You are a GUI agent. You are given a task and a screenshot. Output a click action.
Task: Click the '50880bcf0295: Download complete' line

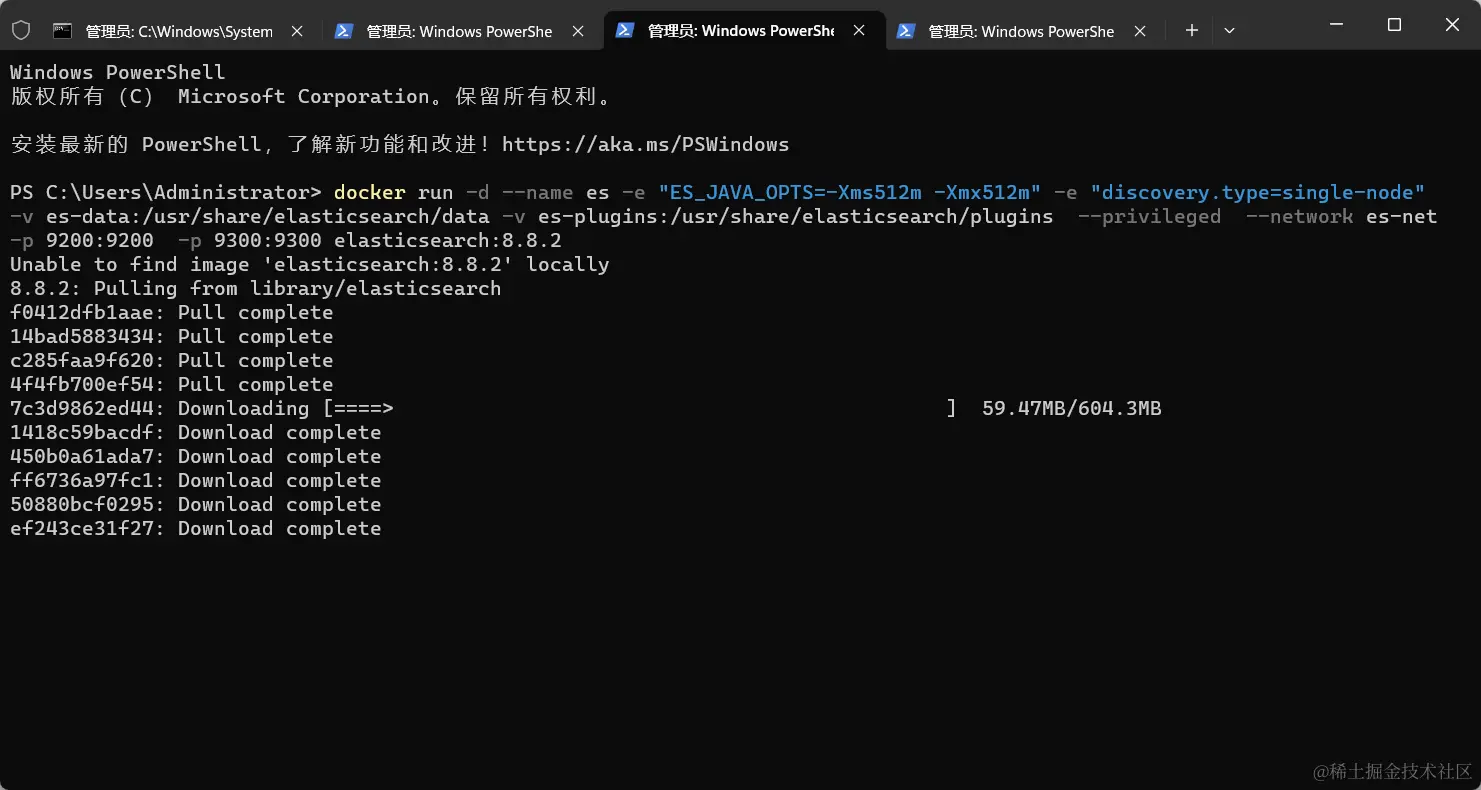(196, 504)
